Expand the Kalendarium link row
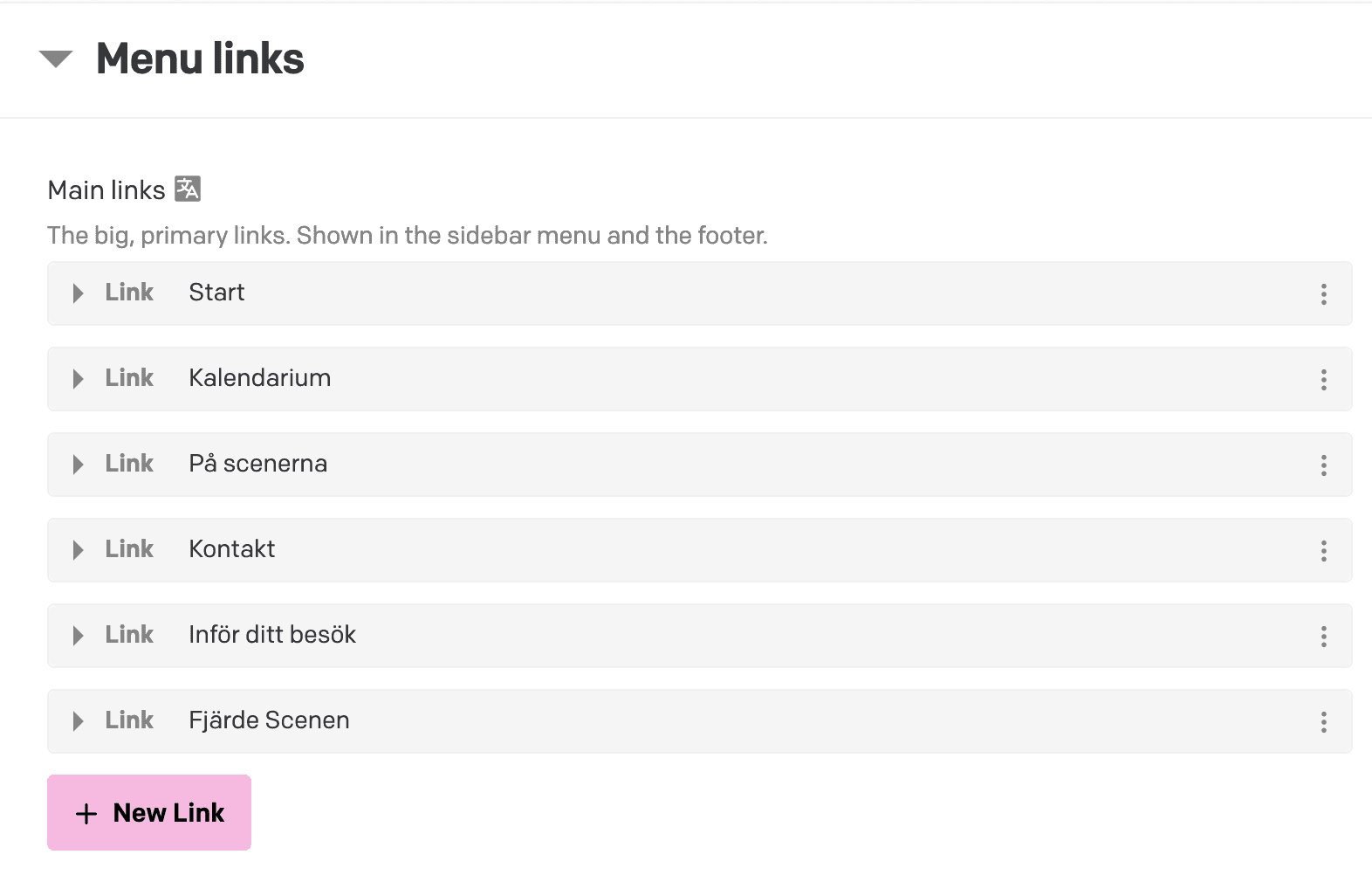Image resolution: width=1372 pixels, height=875 pixels. coord(79,379)
